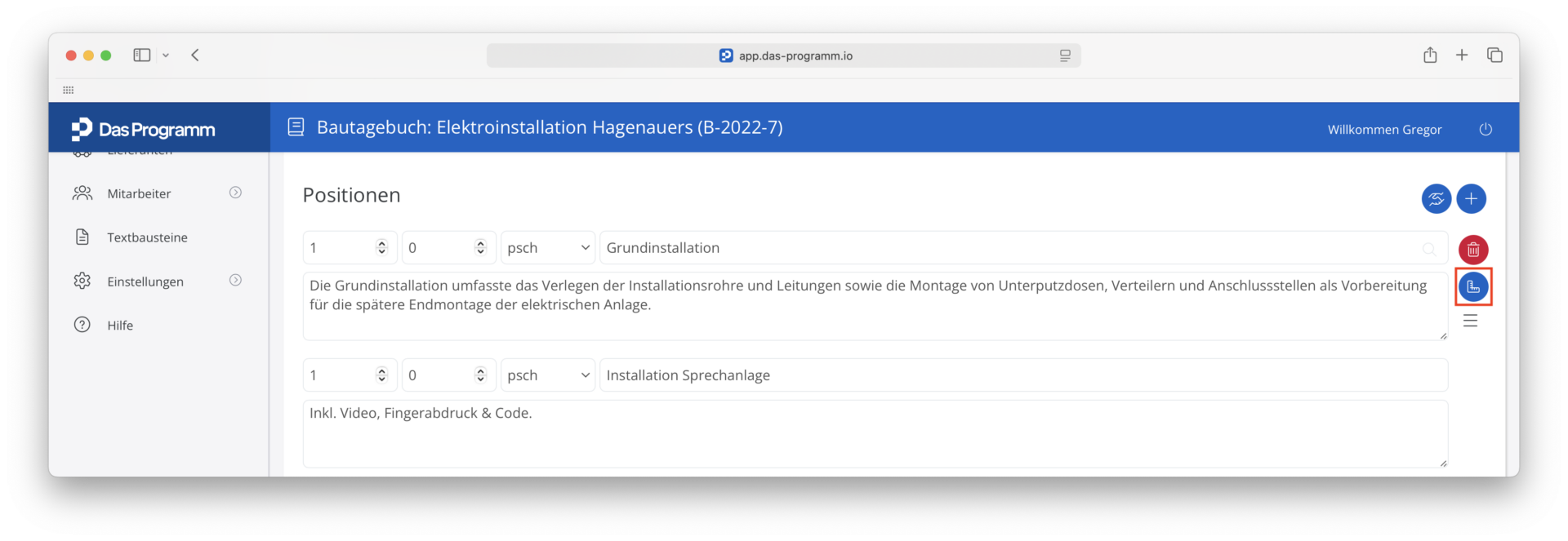The height and width of the screenshot is (541, 1568).
Task: Click the power logout icon next to Willkommen Gregor
Action: point(1486,129)
